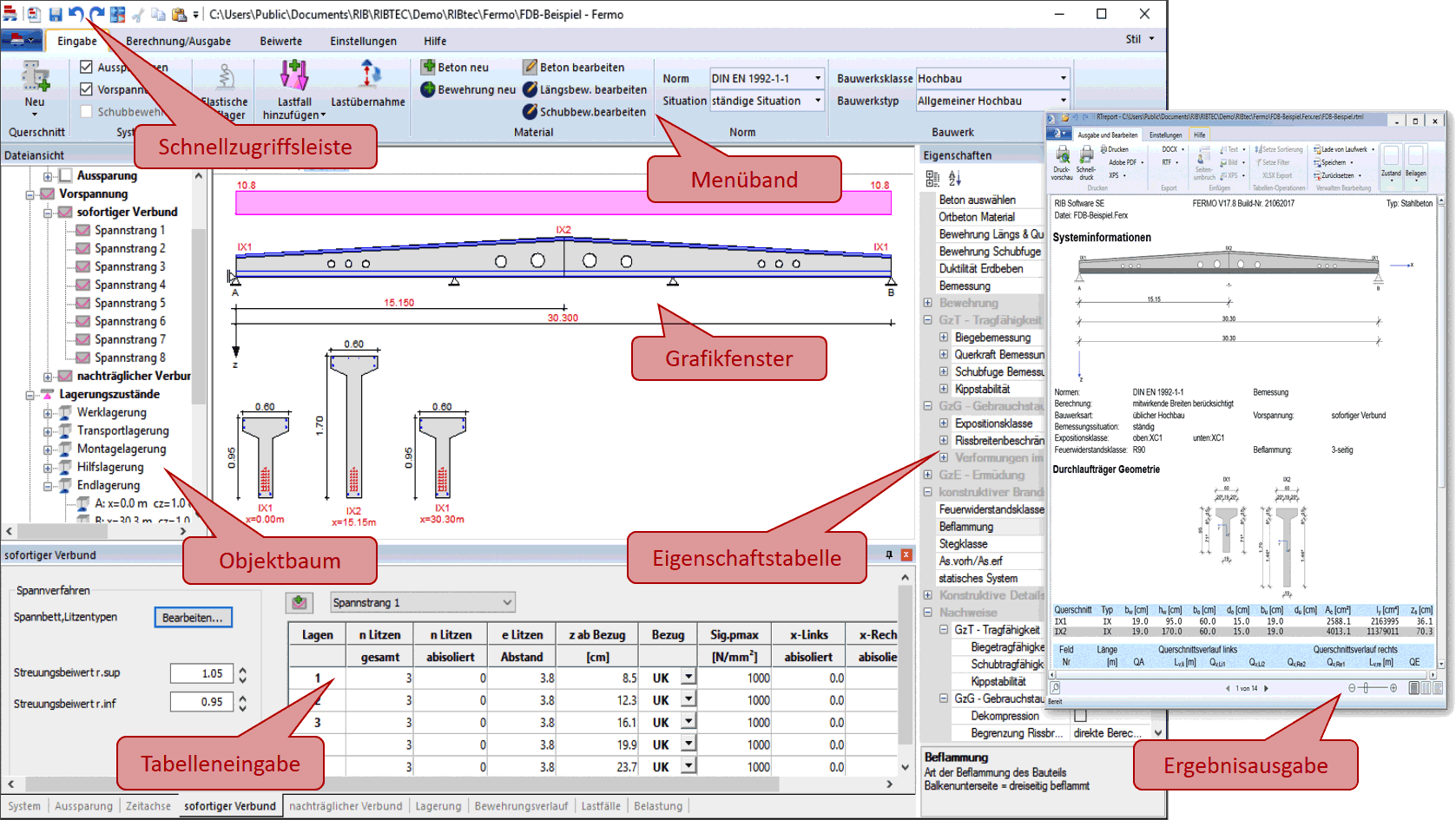Click print preview icon in quick access toolbar
The width and height of the screenshot is (1456, 820).
coord(33,15)
